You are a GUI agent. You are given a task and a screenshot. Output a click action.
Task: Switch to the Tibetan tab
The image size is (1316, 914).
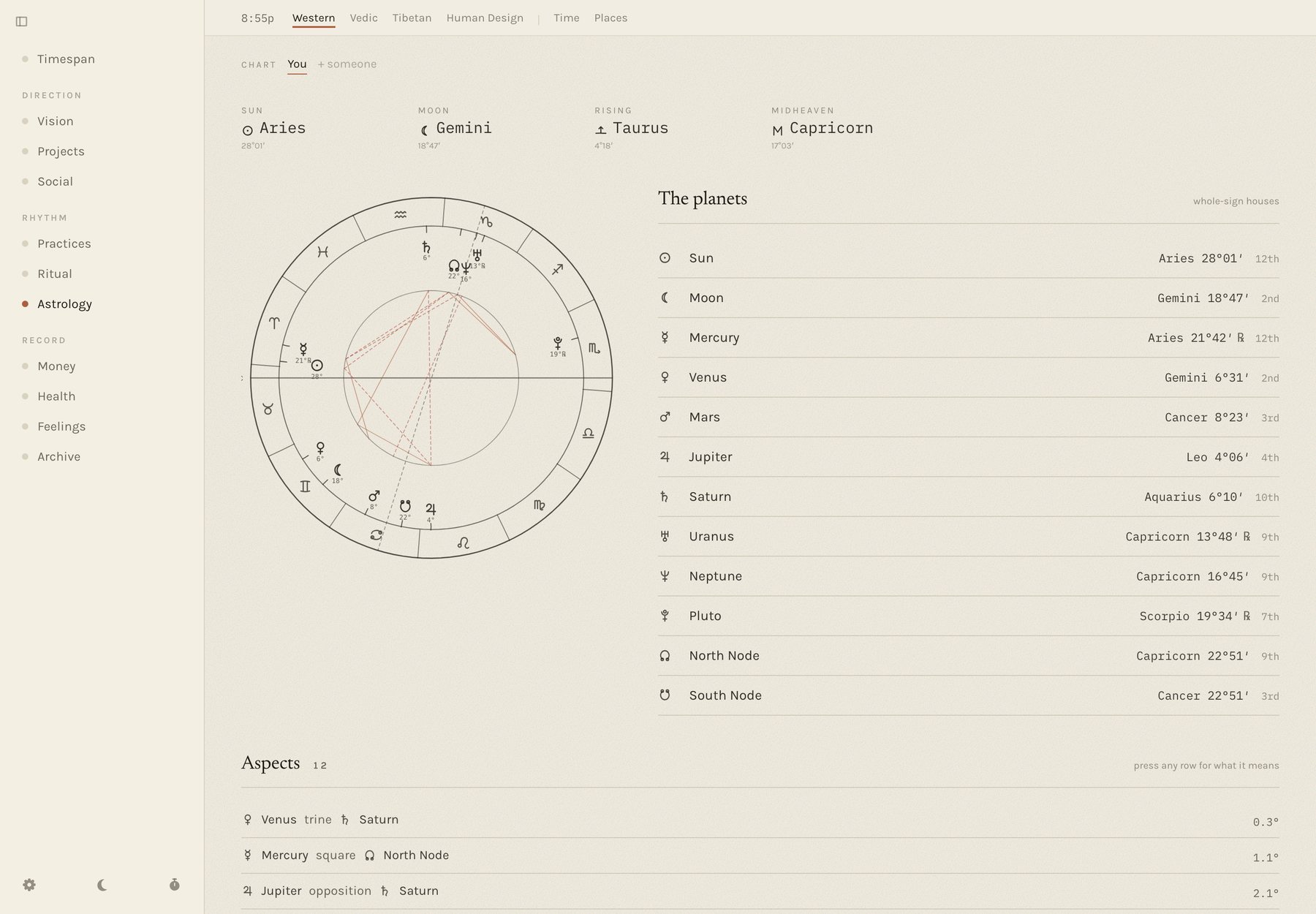pos(412,18)
